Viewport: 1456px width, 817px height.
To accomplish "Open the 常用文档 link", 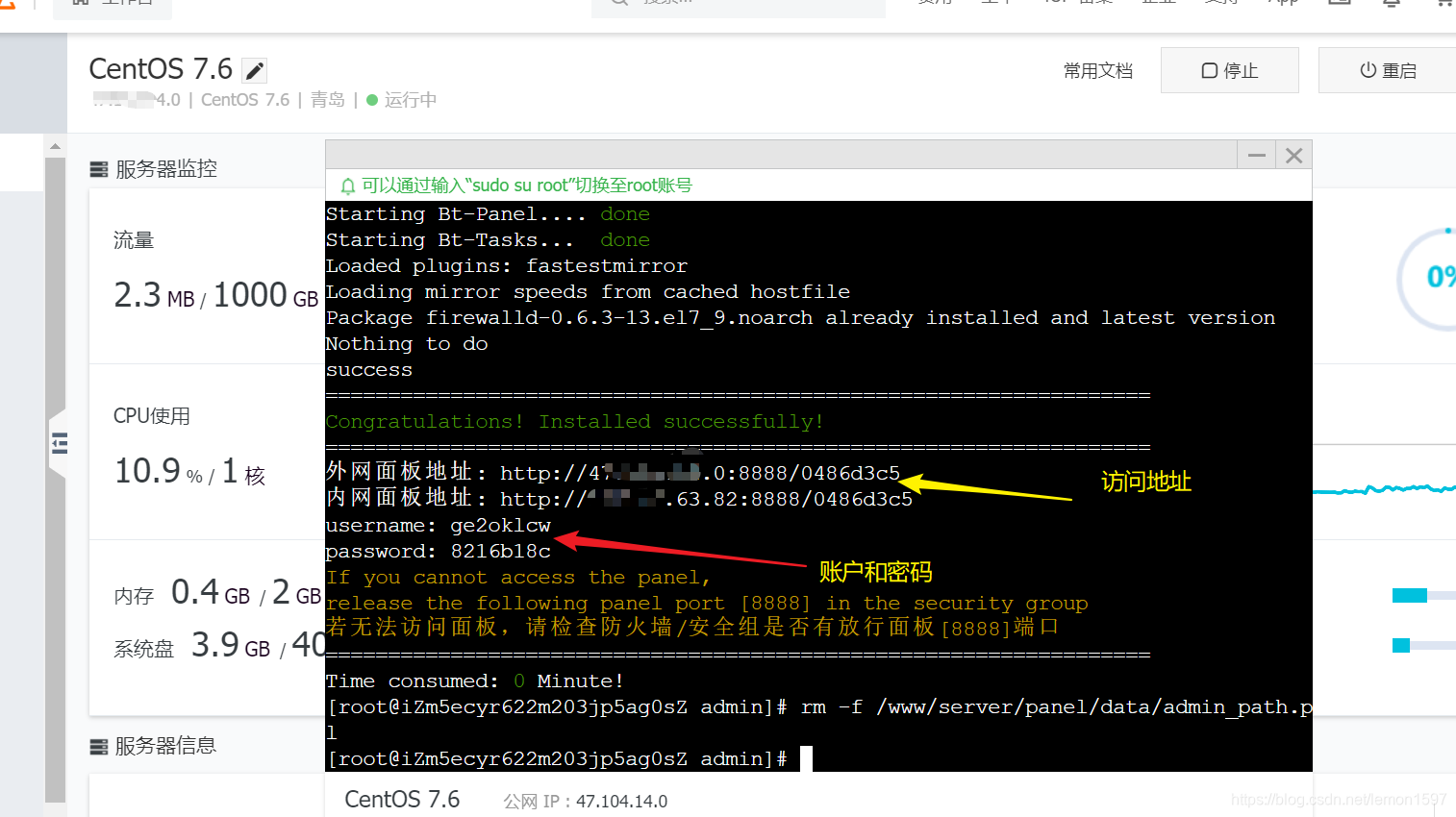I will point(1098,70).
